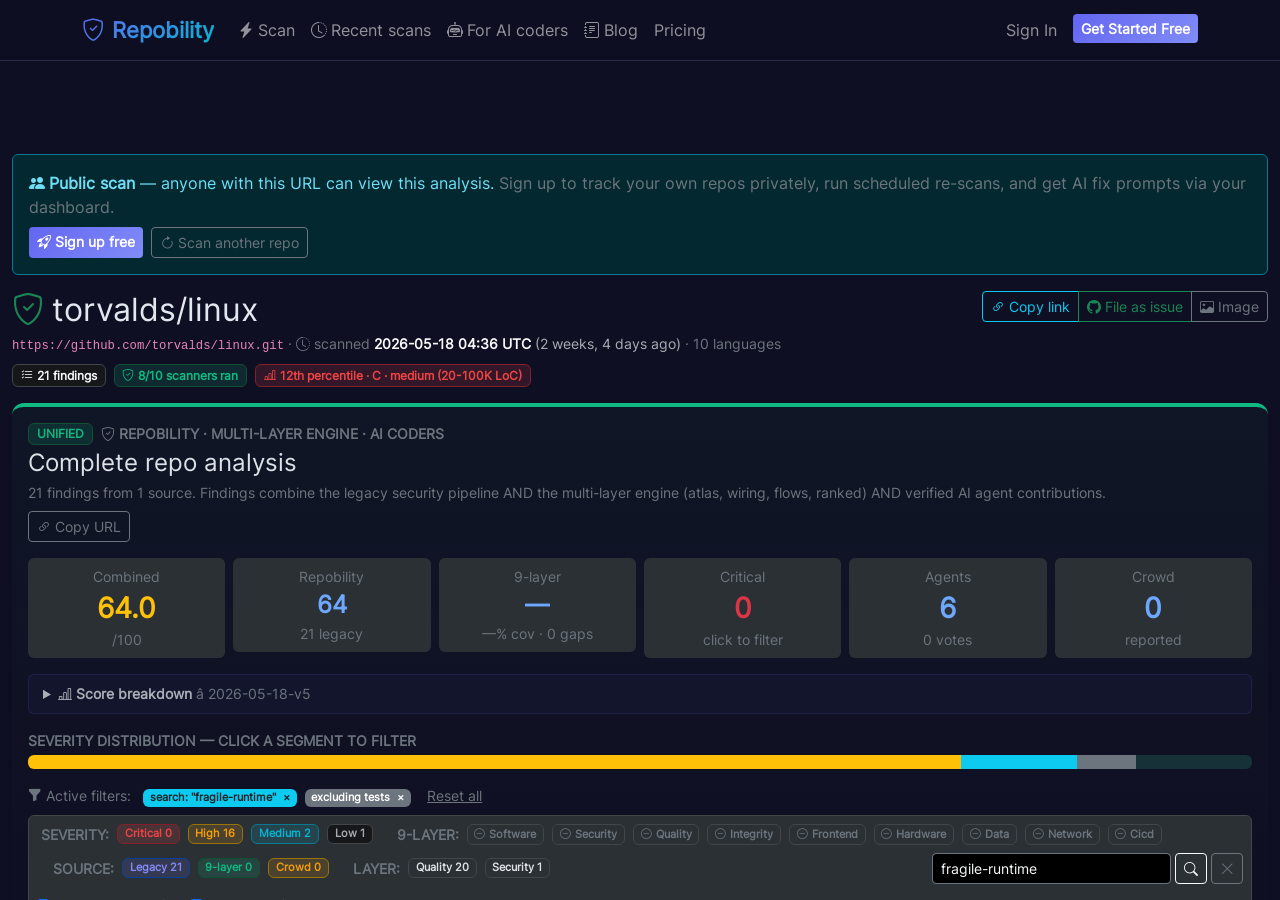The height and width of the screenshot is (900, 1280).
Task: Toggle the Quality 20 layer filter
Action: [x=442, y=868]
